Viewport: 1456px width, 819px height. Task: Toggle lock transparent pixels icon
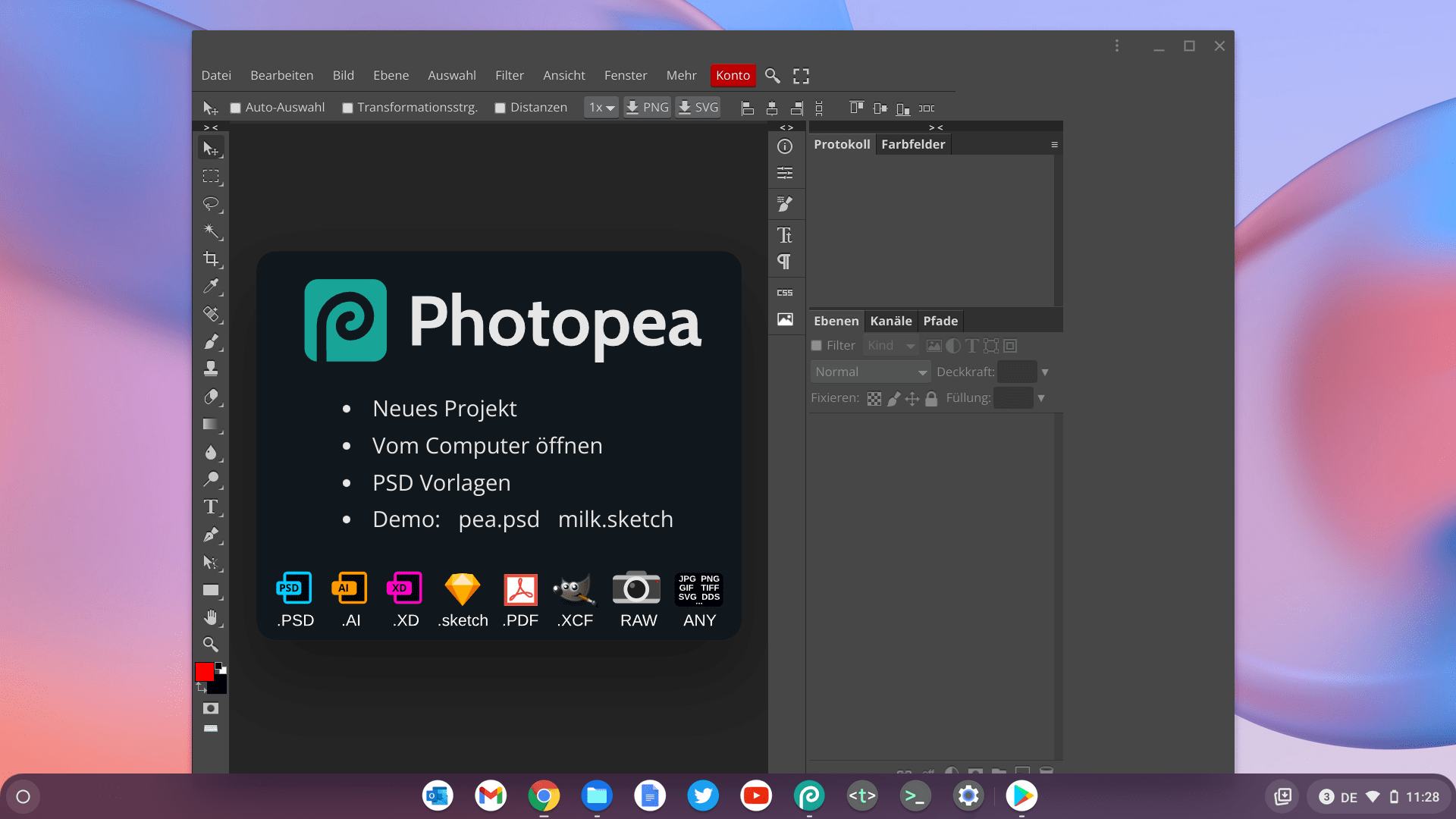pos(874,399)
